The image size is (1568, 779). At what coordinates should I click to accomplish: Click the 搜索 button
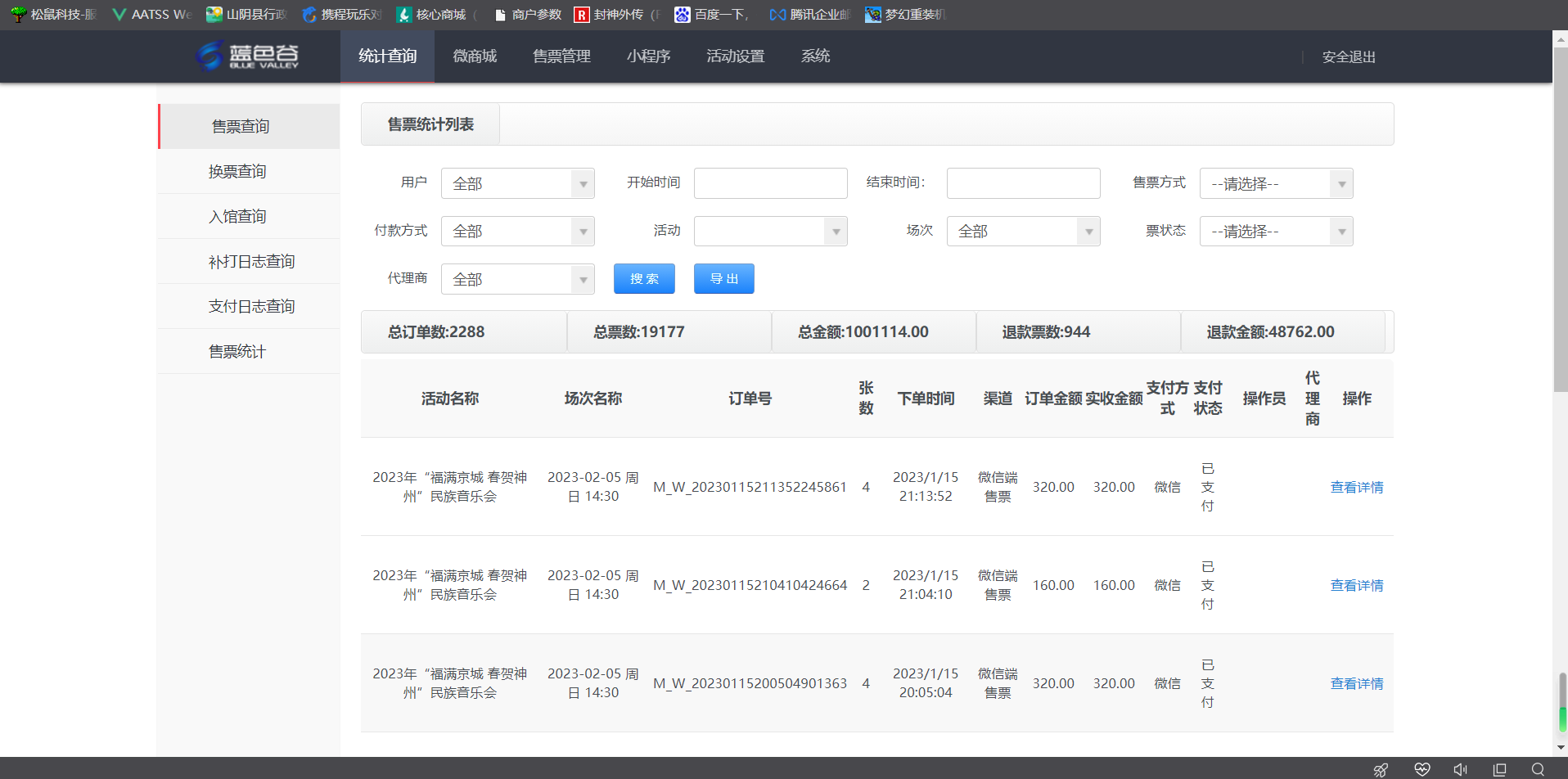644,279
